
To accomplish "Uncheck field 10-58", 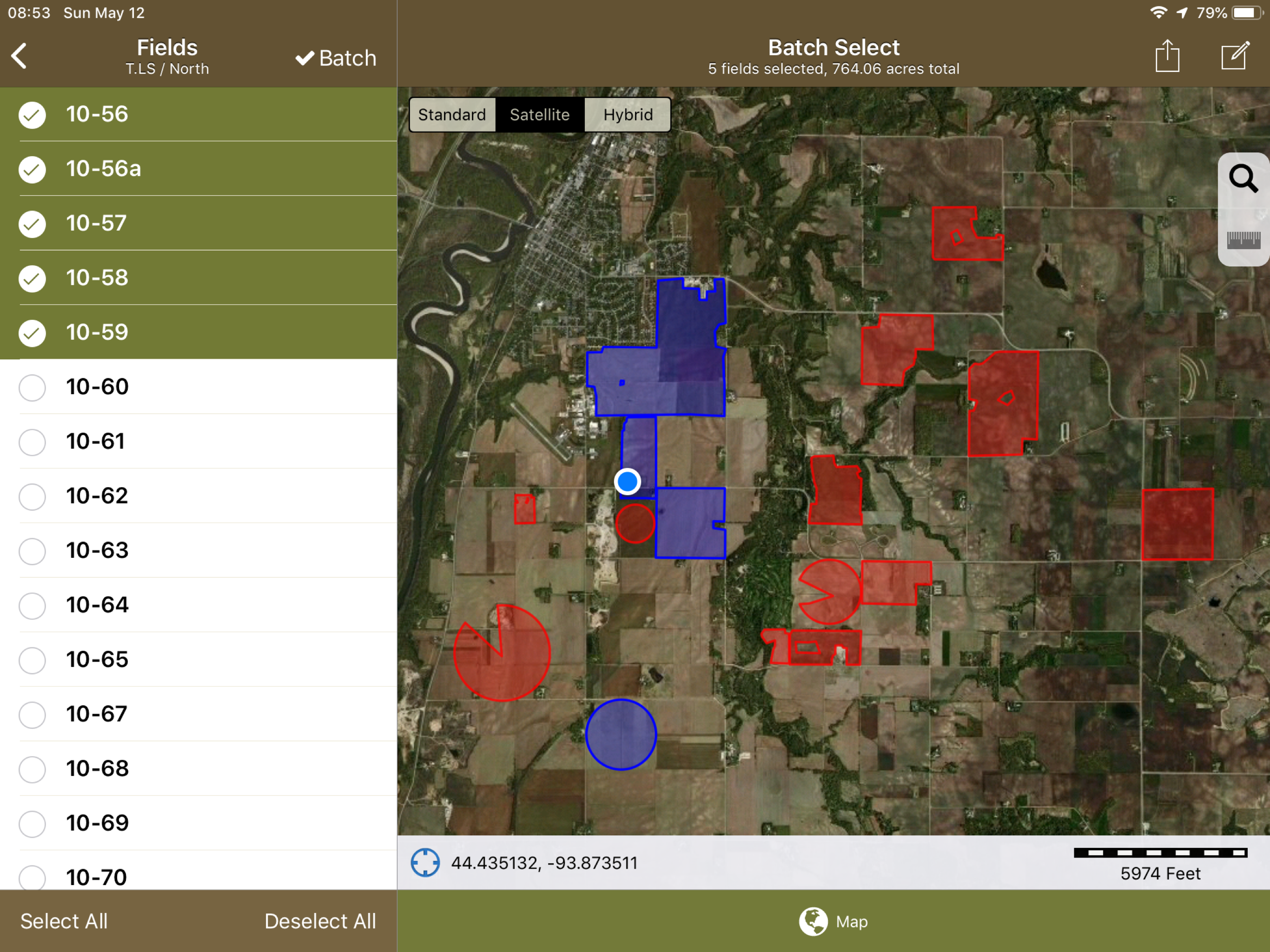I will [x=32, y=278].
